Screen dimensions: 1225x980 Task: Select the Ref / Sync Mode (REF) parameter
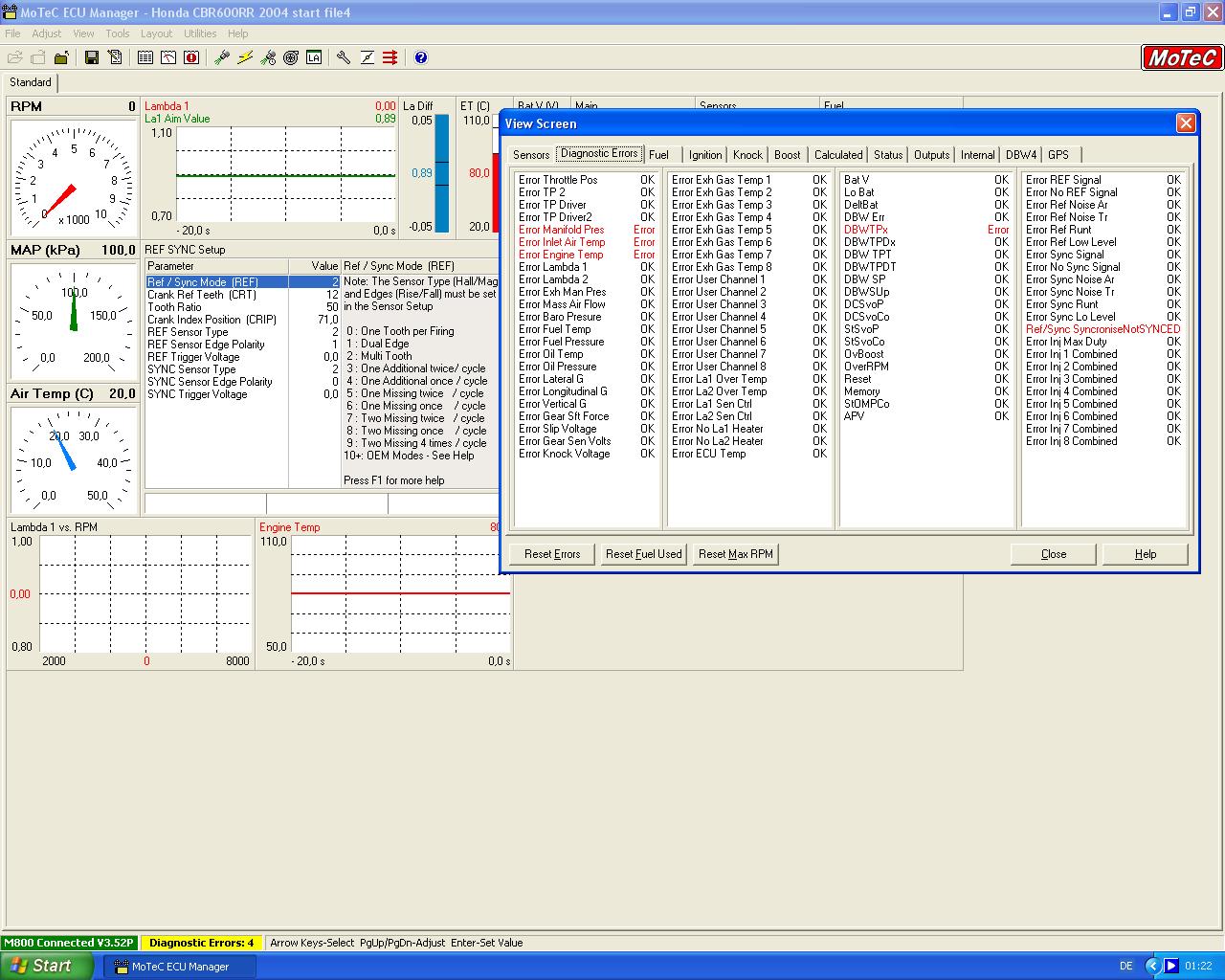pyautogui.click(x=242, y=282)
